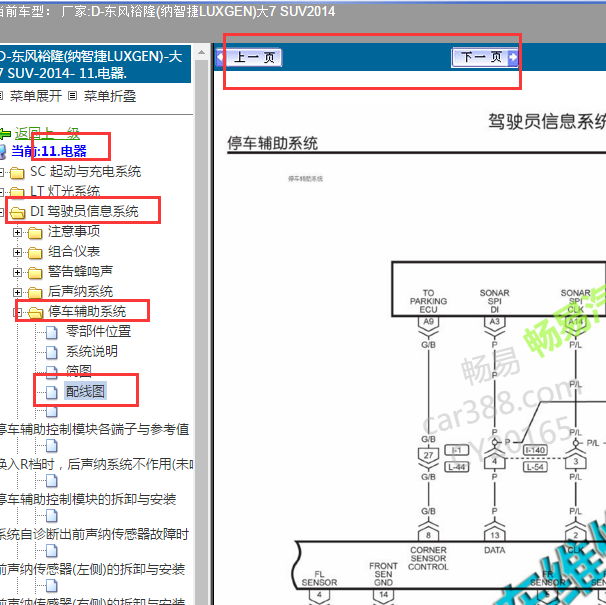Click the L-54 connector label
This screenshot has height=605, width=606.
click(535, 467)
